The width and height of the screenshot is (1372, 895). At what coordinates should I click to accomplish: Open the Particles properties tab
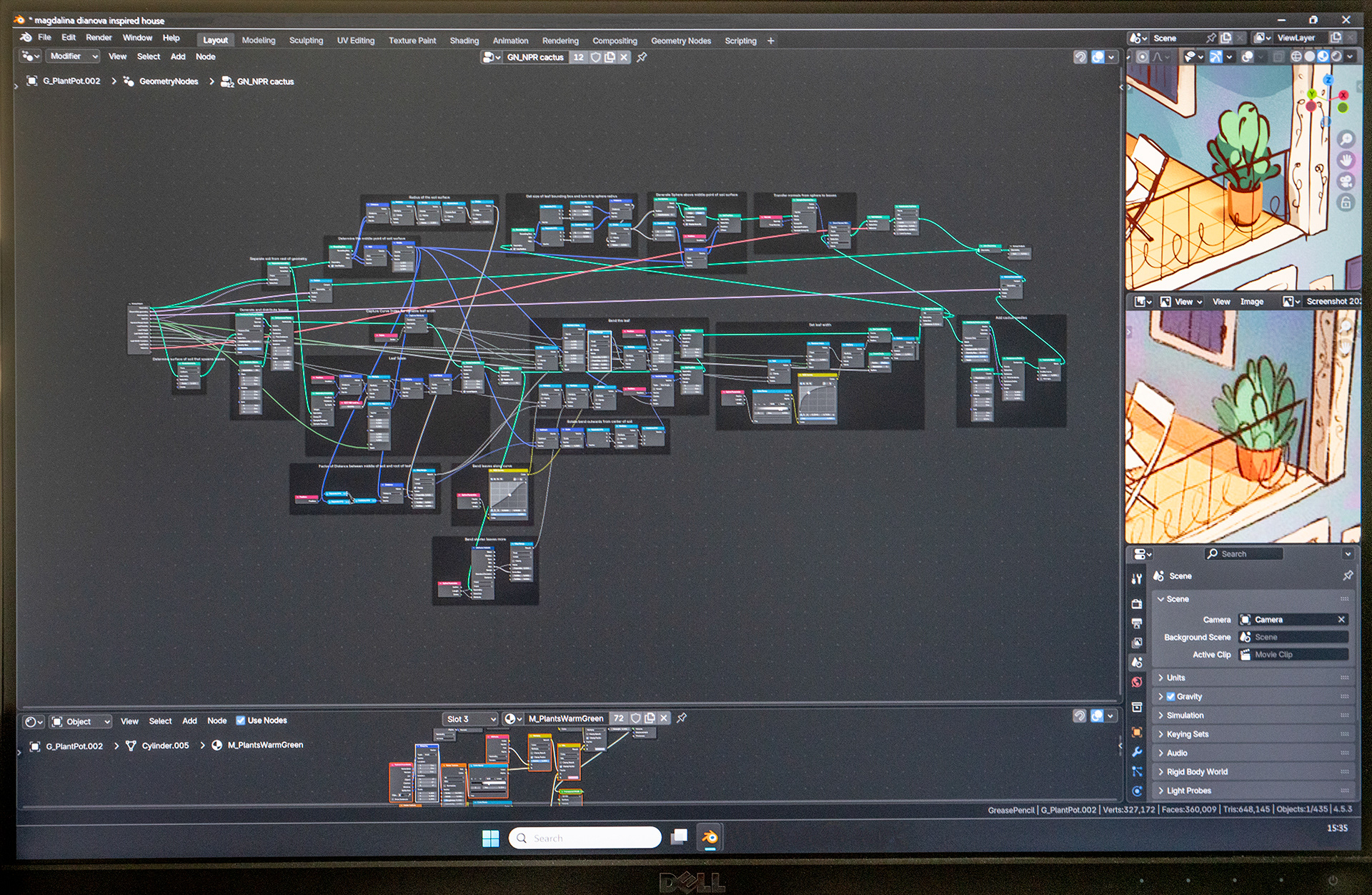tap(1137, 771)
